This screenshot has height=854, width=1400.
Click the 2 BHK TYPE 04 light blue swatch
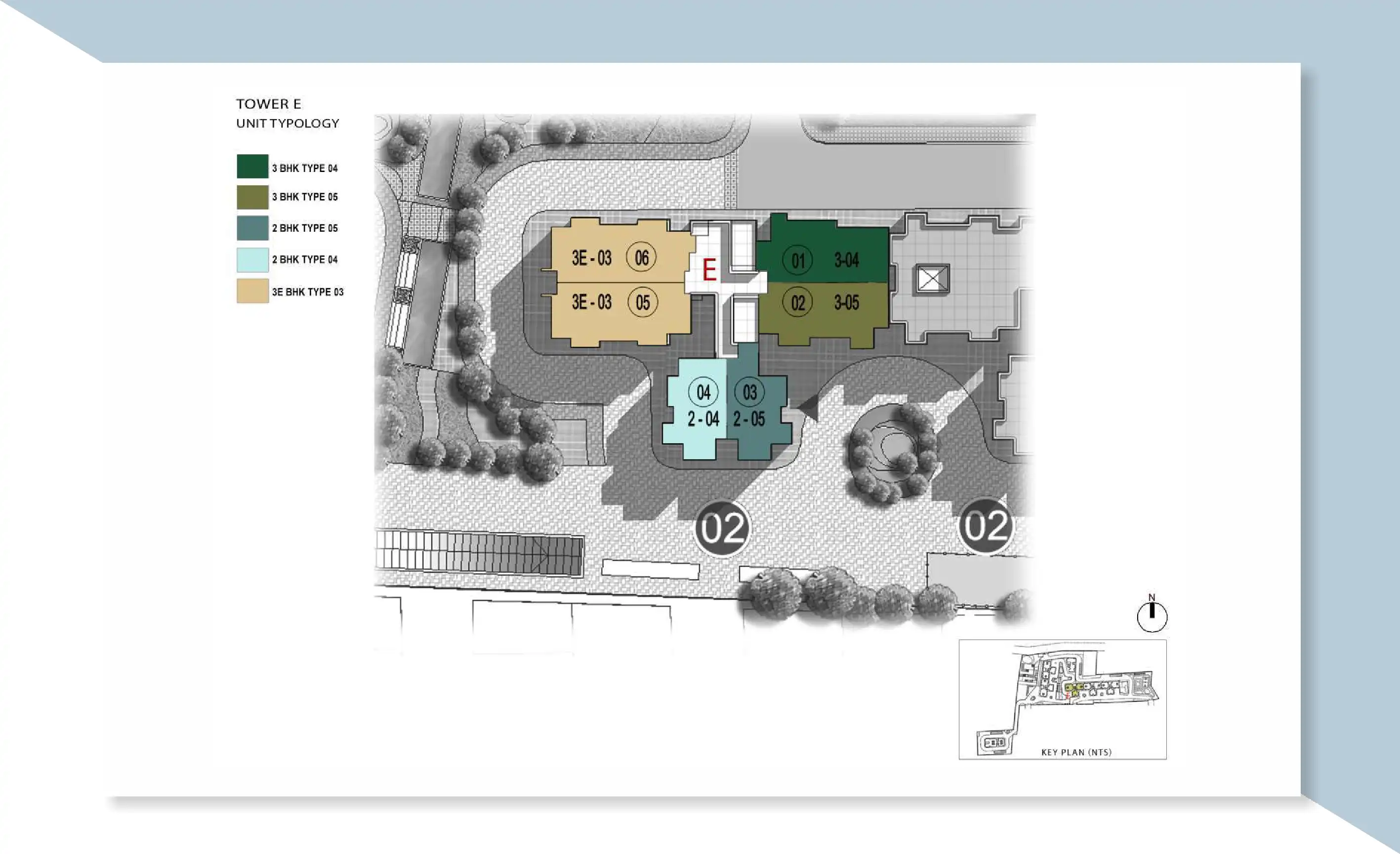[x=252, y=260]
